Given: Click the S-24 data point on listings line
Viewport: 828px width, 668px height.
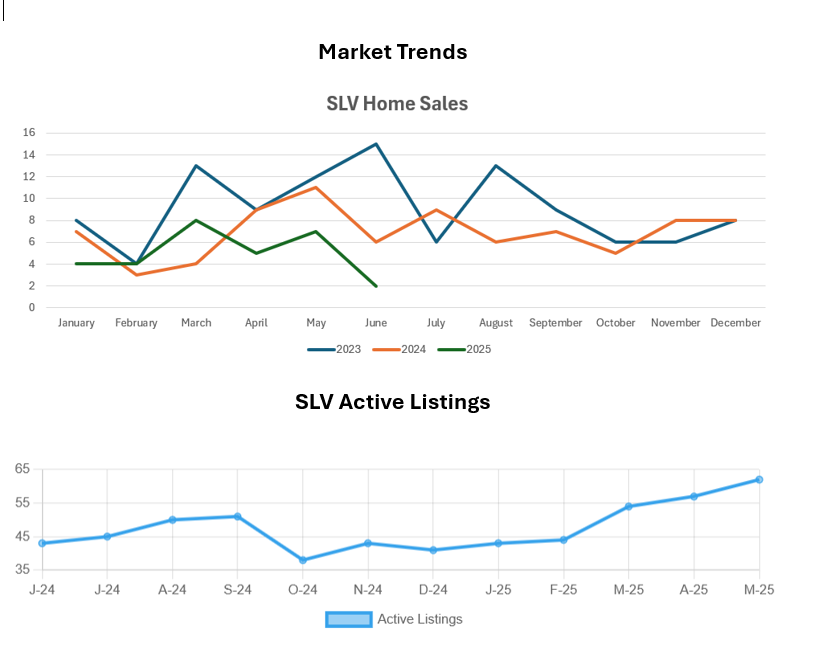Looking at the screenshot, I should click(237, 516).
